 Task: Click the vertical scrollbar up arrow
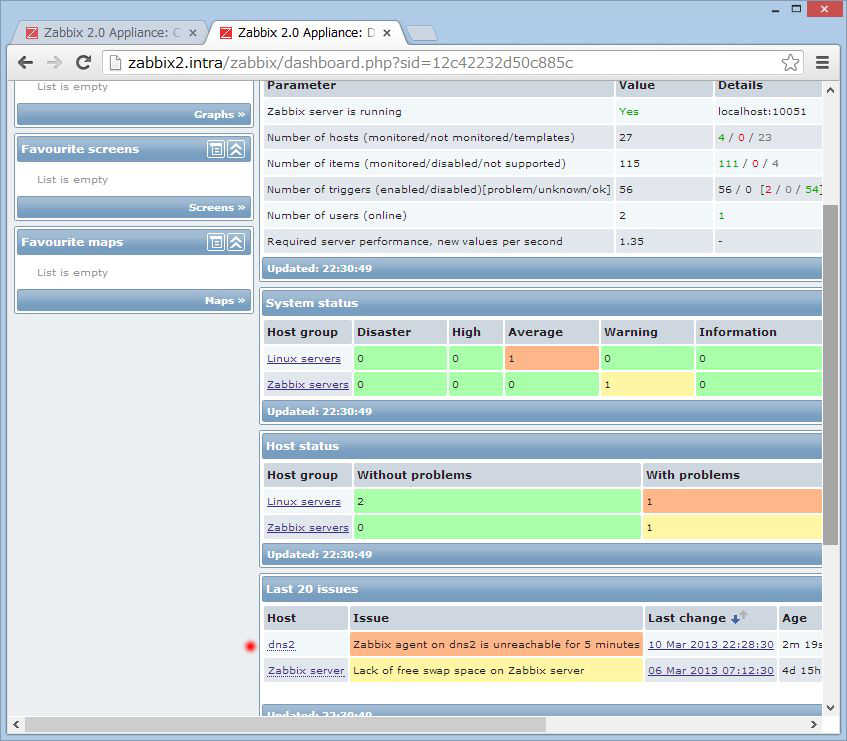click(x=830, y=90)
